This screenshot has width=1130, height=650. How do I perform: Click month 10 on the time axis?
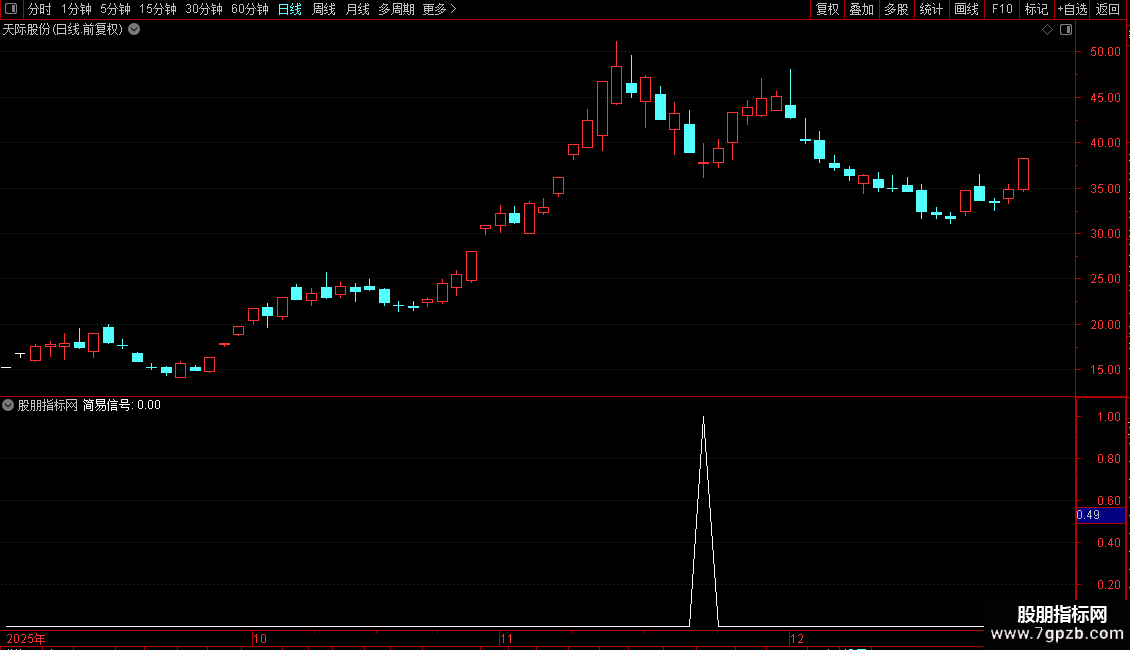(x=259, y=639)
